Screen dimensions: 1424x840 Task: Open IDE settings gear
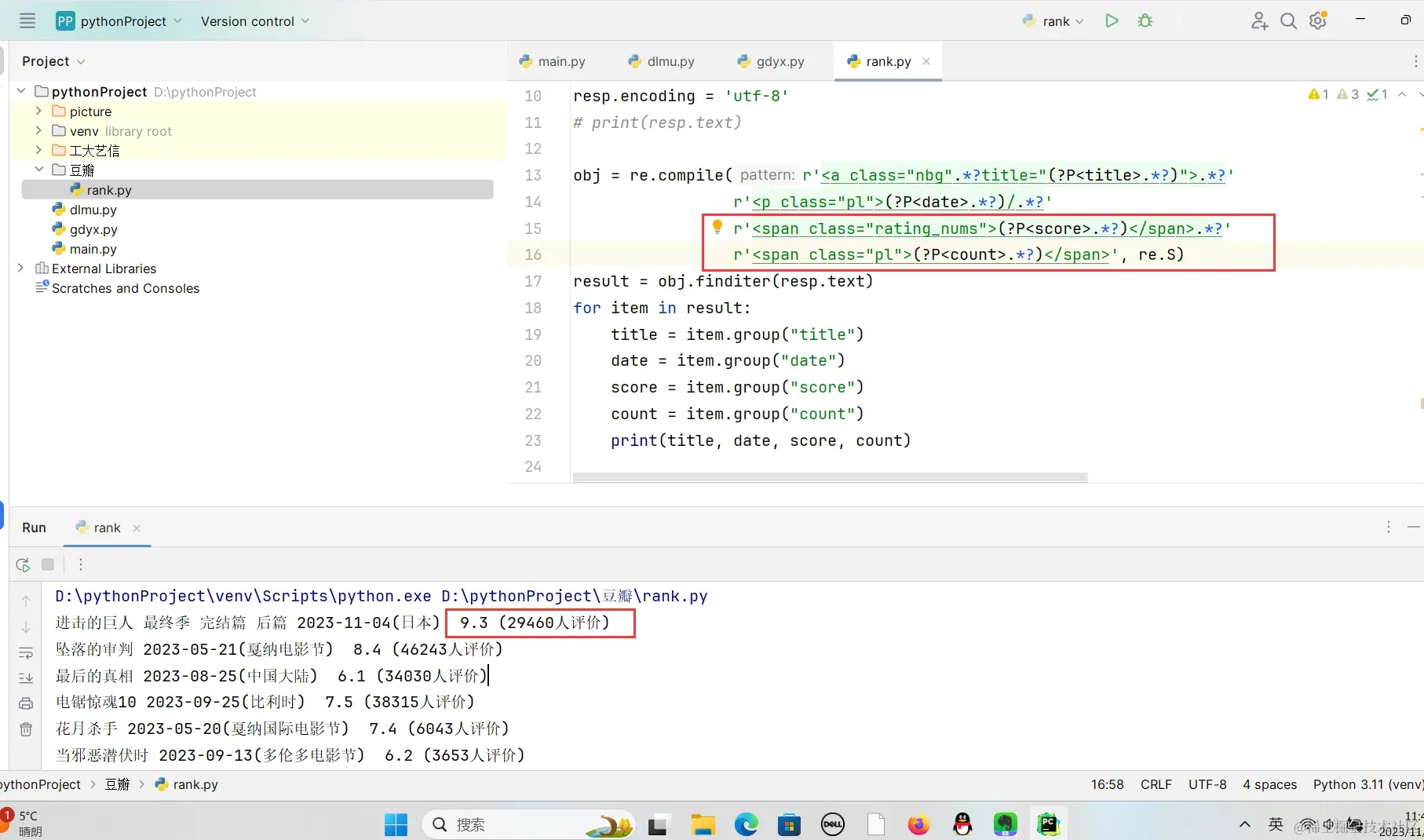pos(1318,21)
